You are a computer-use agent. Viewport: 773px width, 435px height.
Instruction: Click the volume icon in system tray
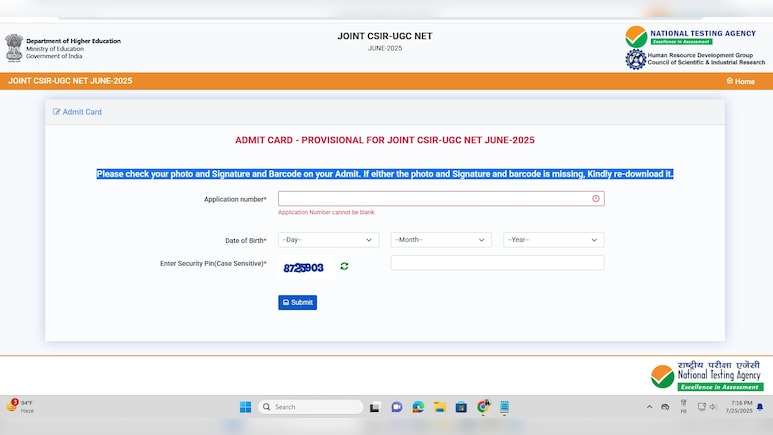coord(713,407)
